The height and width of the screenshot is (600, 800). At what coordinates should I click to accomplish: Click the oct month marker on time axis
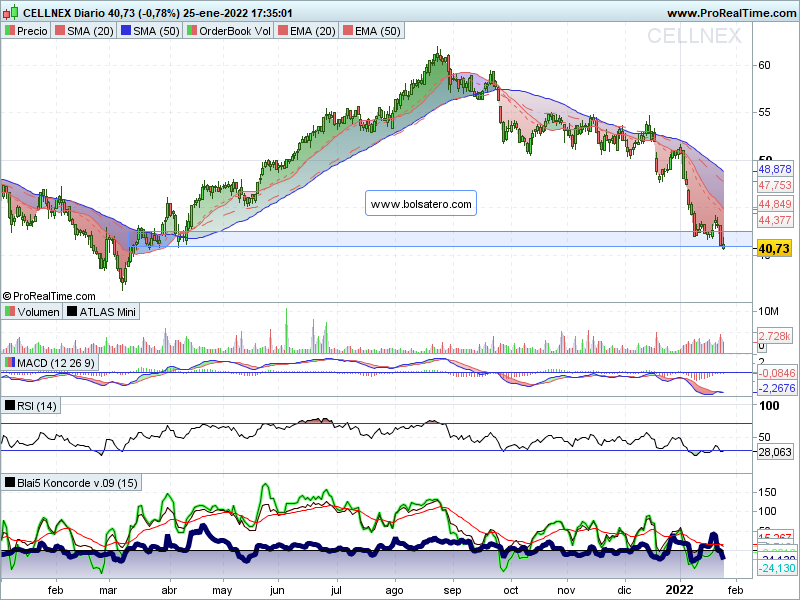511,590
